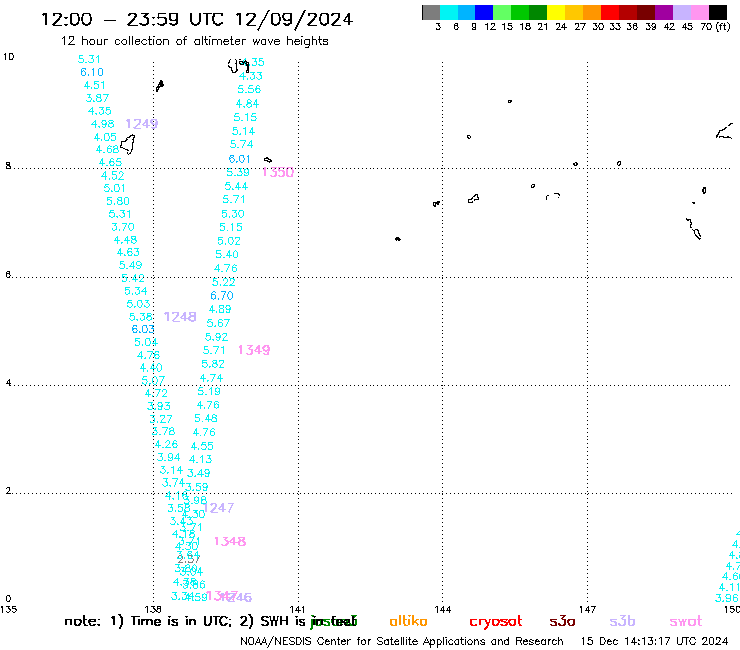The image size is (740, 650).
Task: Select the wave height value '5.92'
Action: point(216,337)
